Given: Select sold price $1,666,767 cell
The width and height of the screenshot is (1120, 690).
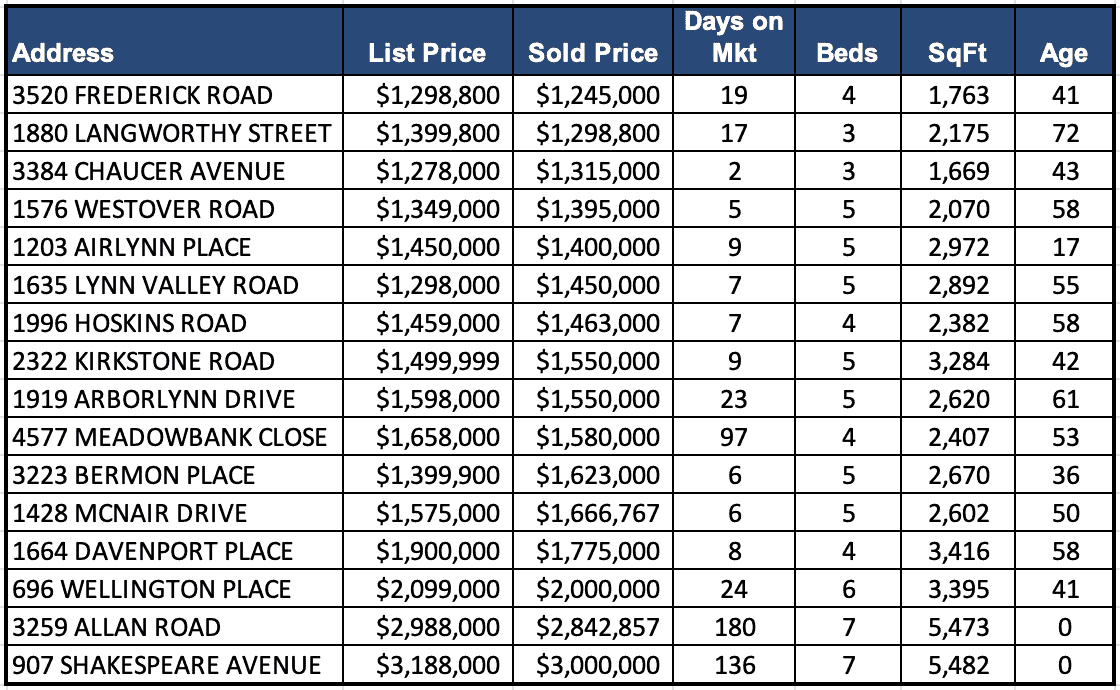Looking at the screenshot, I should coord(597,513).
